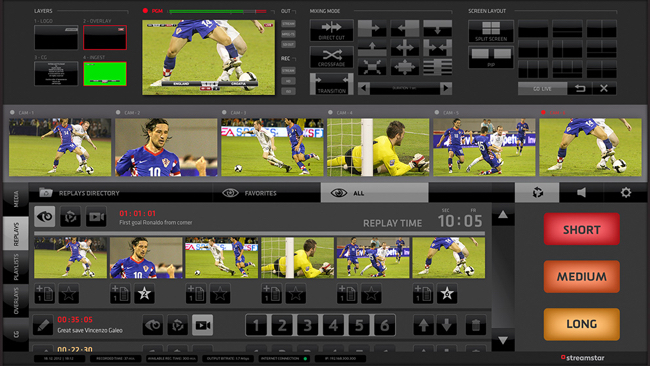650x366 pixels.
Task: Toggle eye view in Great save row
Action: point(153,325)
